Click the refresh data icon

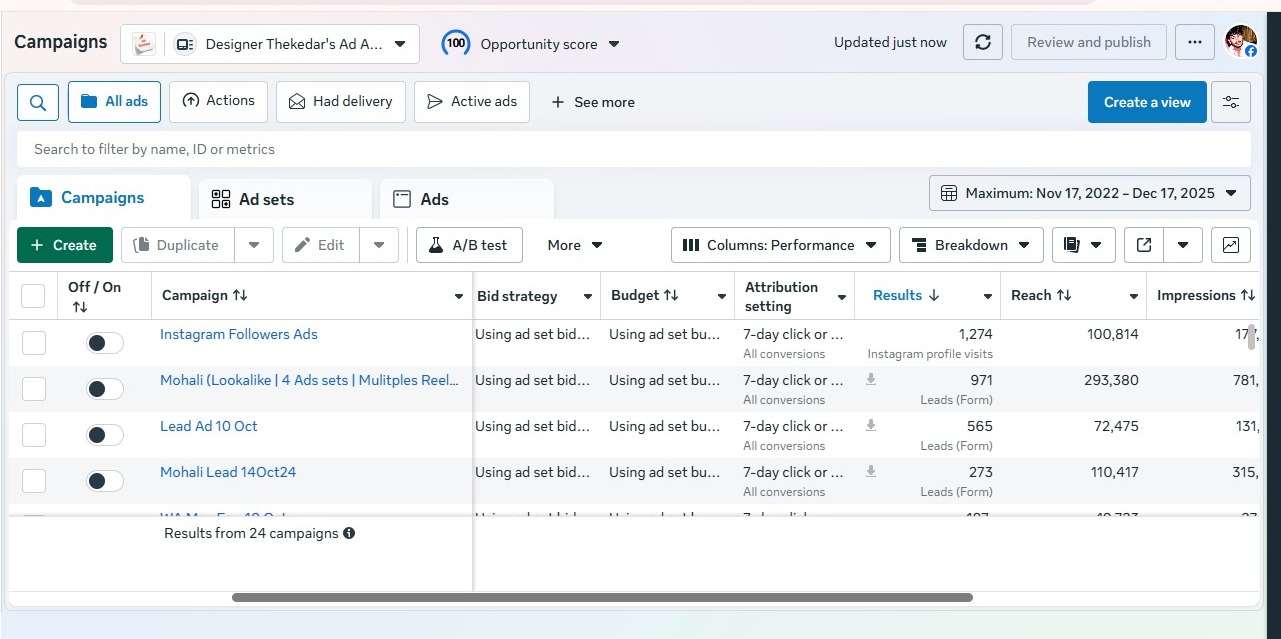pos(982,42)
